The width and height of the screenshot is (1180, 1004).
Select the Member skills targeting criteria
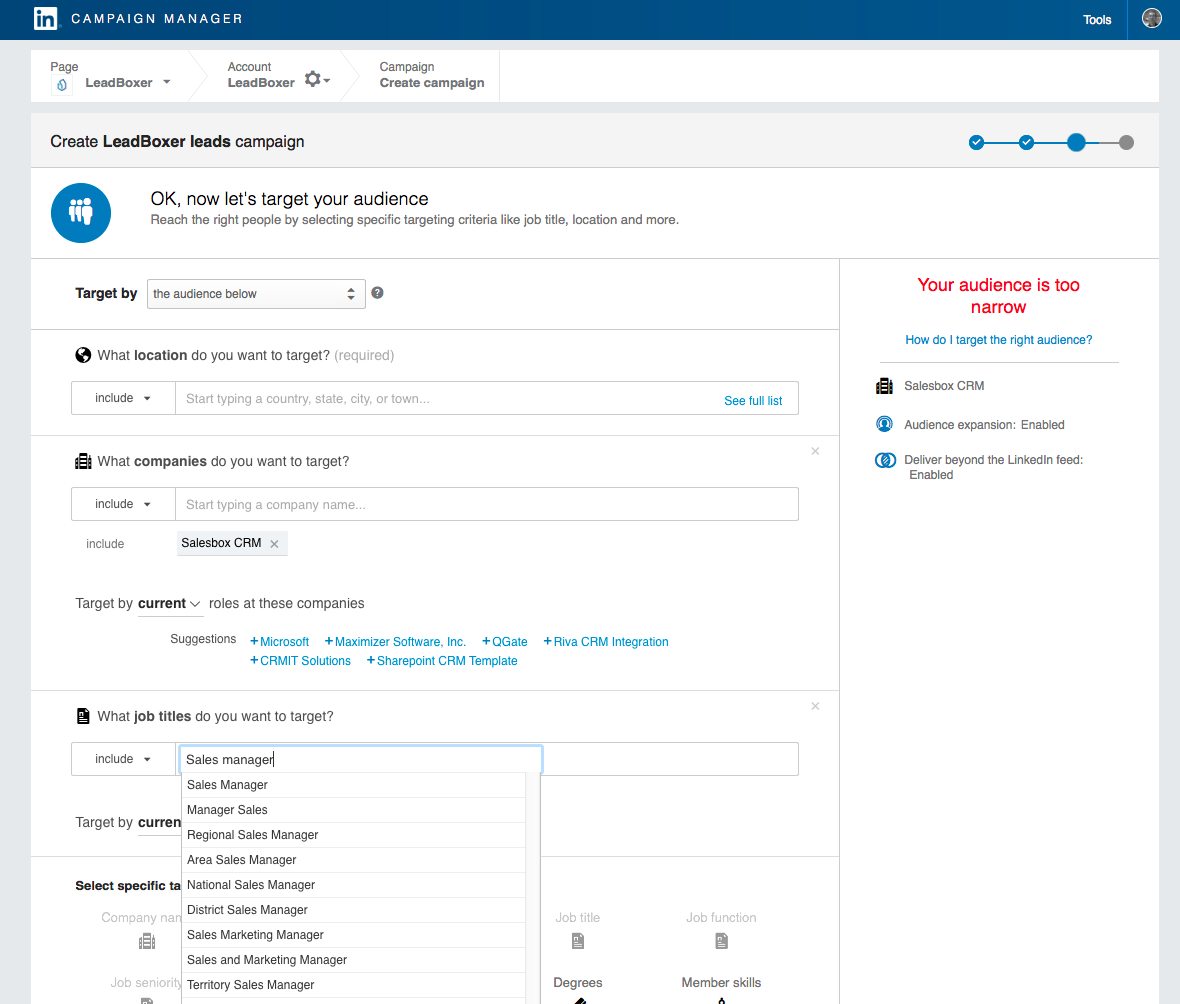pyautogui.click(x=721, y=983)
